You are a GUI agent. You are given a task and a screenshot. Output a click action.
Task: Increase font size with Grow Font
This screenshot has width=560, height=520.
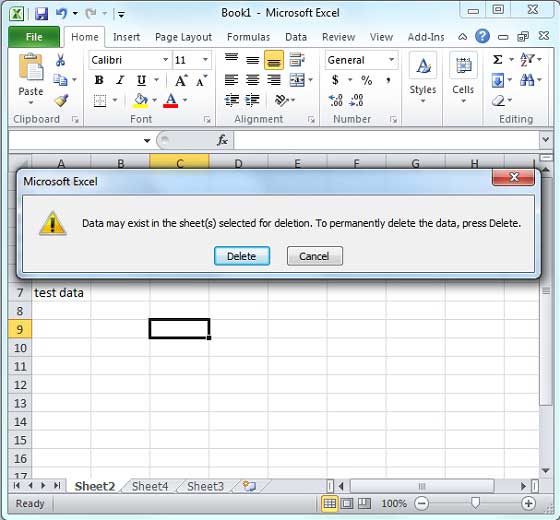180,81
